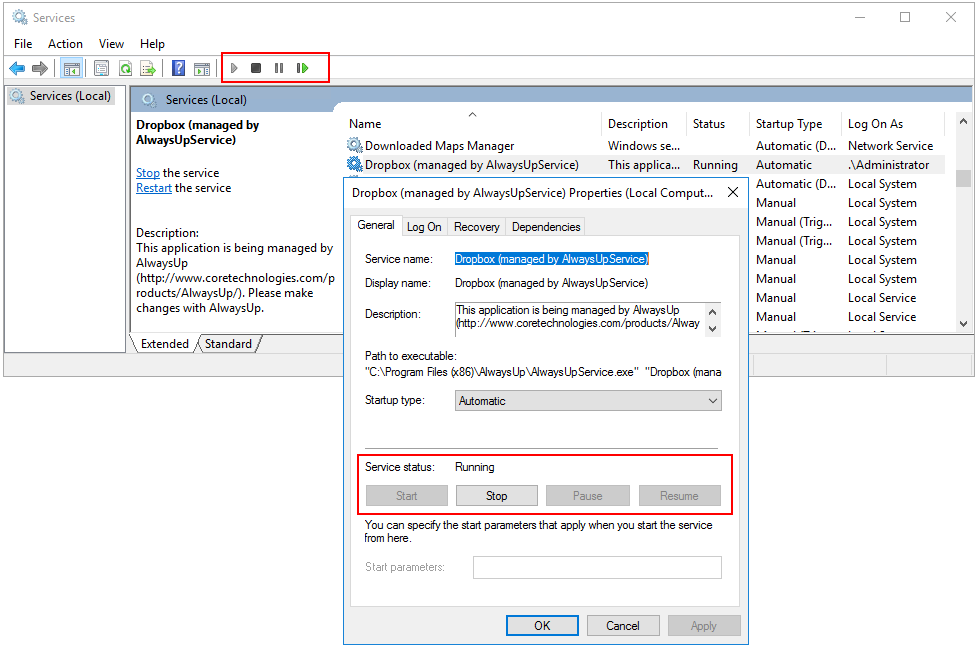Click the grayed Resume button in Properties
Screen dimensions: 978x647
point(679,495)
